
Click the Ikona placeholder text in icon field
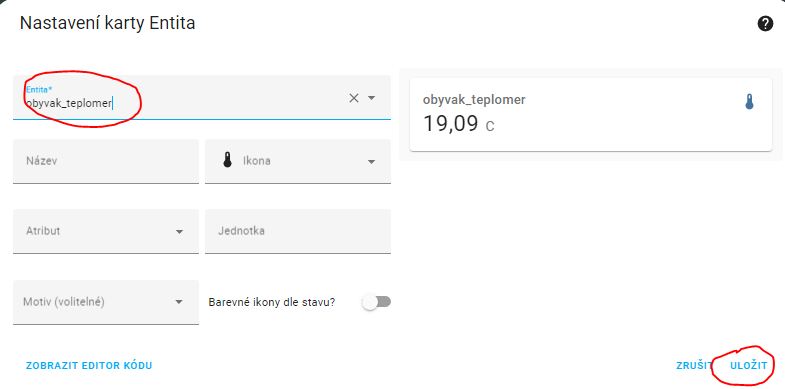coord(257,161)
